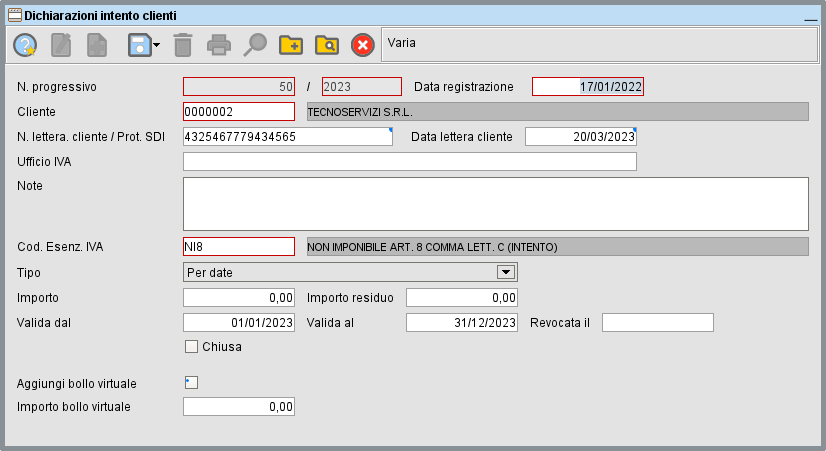Click the Varia status text
Screen dimensions: 826x451
pyautogui.click(x=401, y=43)
